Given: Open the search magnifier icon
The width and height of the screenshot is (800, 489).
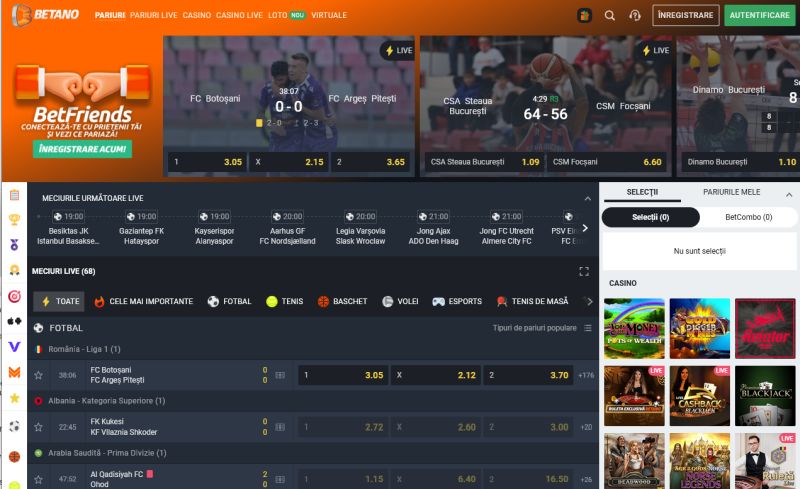Looking at the screenshot, I should 610,15.
